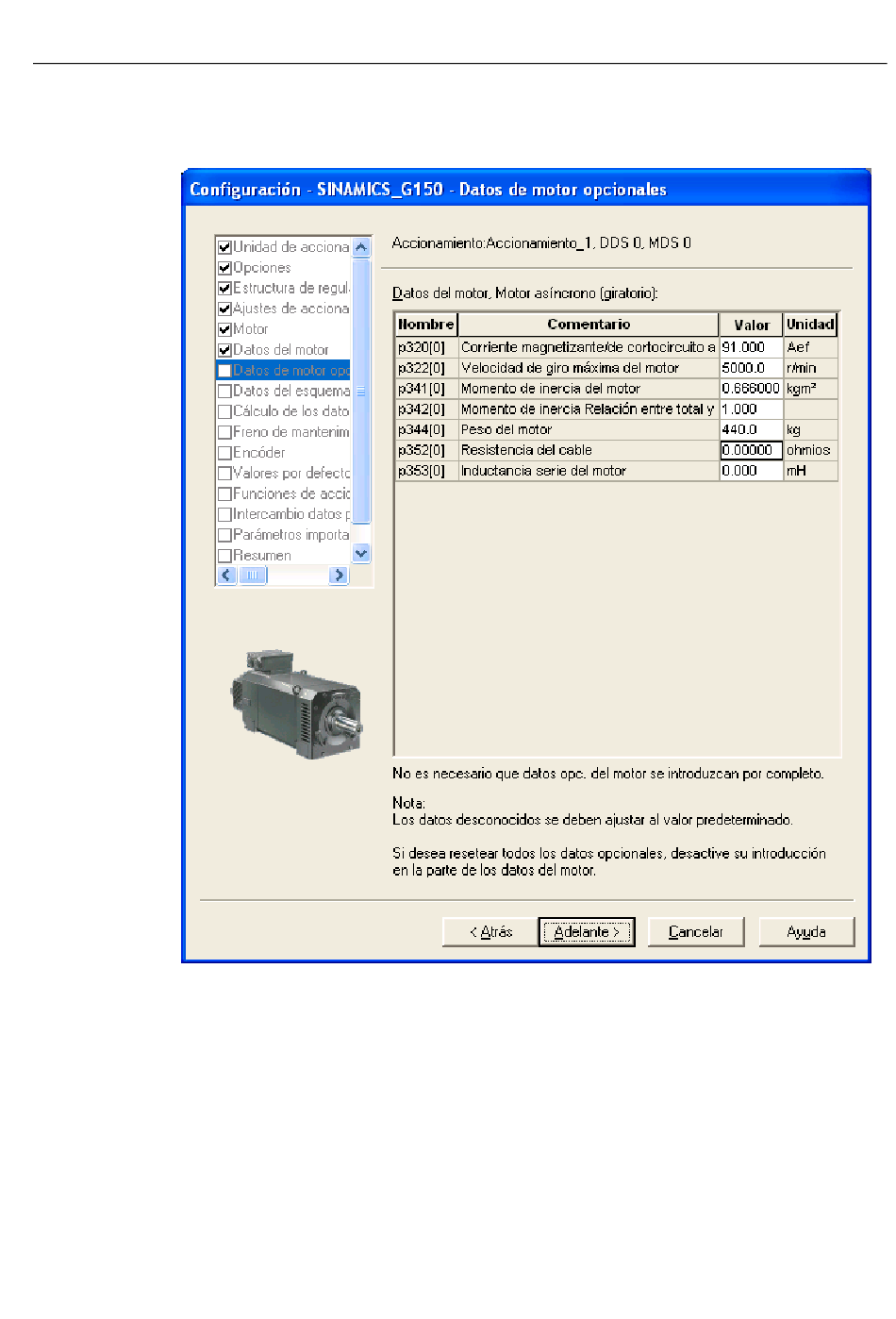Toggle the Freno de mantenimiento checkbox
The image size is (896, 1319).
[224, 432]
